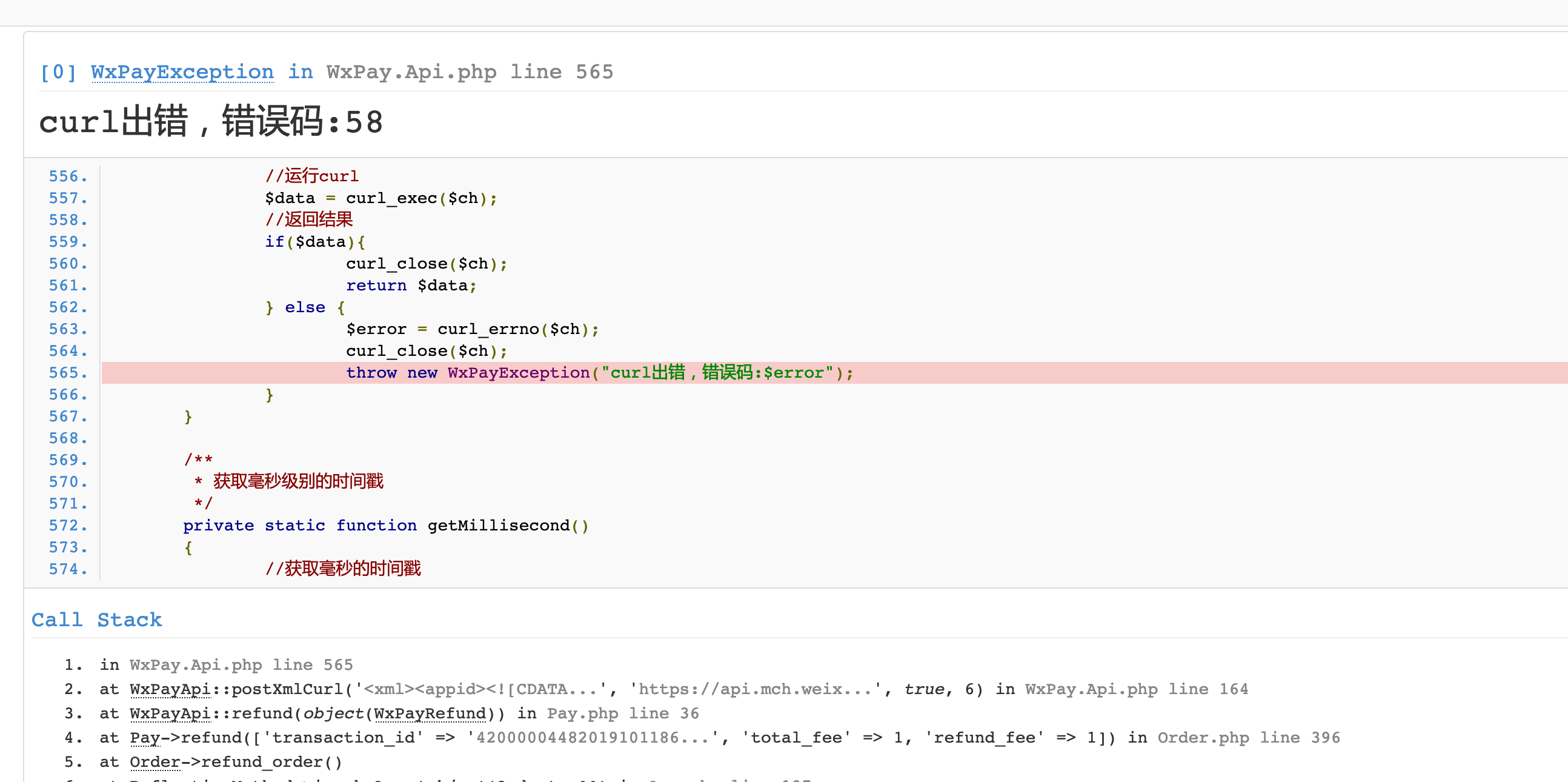Click the '//获取毫秒的时间戳' comment
This screenshot has height=782, width=1568.
pyautogui.click(x=344, y=569)
